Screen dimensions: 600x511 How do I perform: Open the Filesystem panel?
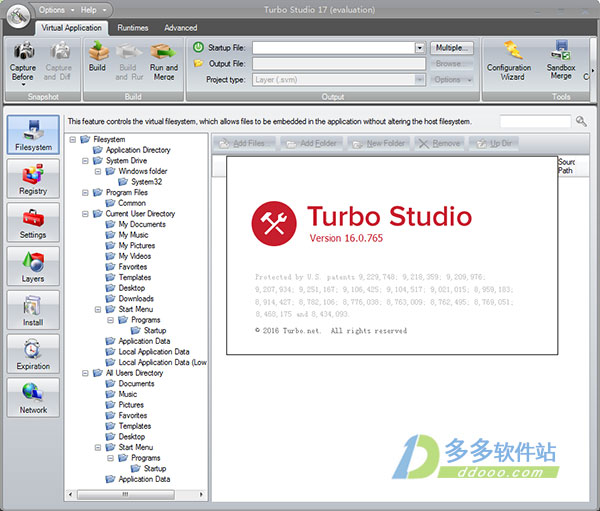click(33, 135)
